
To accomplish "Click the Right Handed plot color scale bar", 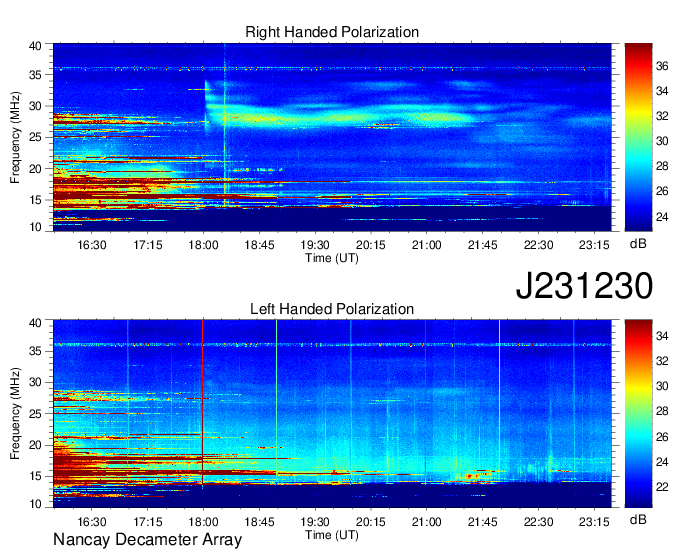I will [638, 137].
